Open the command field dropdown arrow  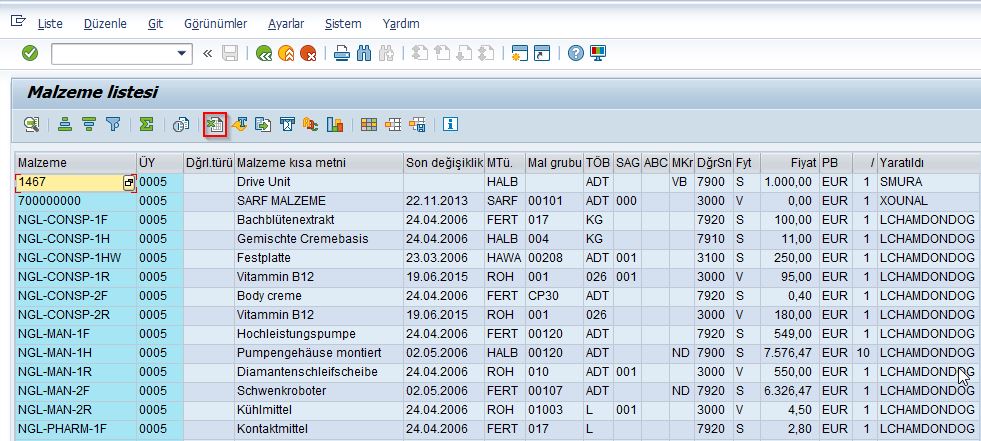(183, 53)
